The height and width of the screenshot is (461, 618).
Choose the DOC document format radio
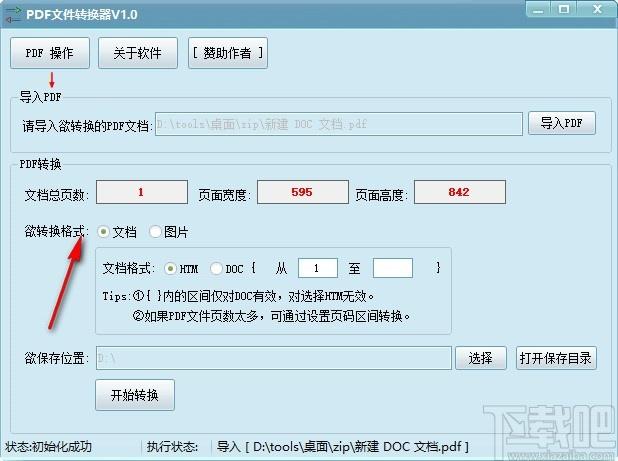tap(216, 269)
